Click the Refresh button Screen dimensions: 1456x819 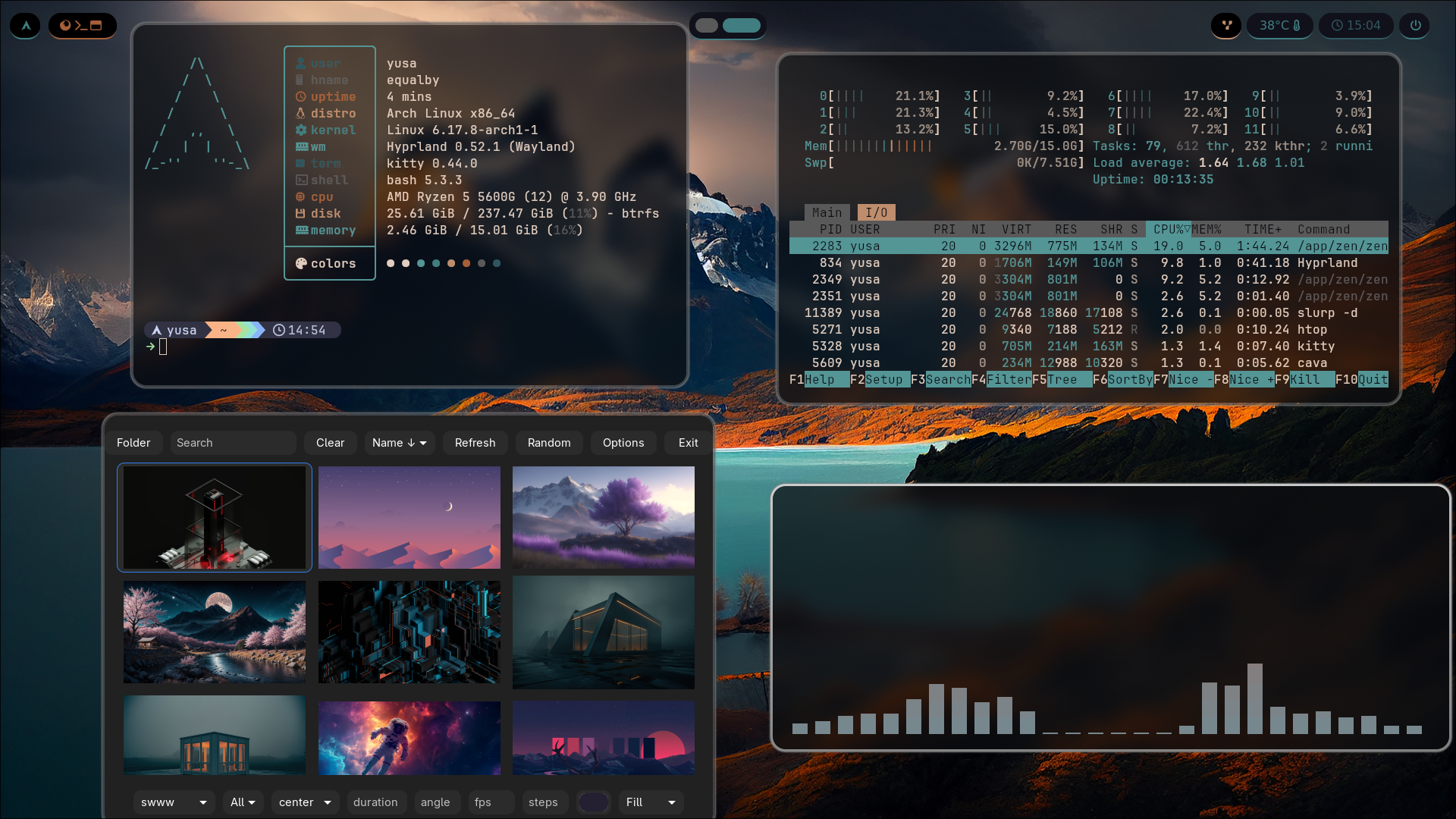(x=475, y=443)
